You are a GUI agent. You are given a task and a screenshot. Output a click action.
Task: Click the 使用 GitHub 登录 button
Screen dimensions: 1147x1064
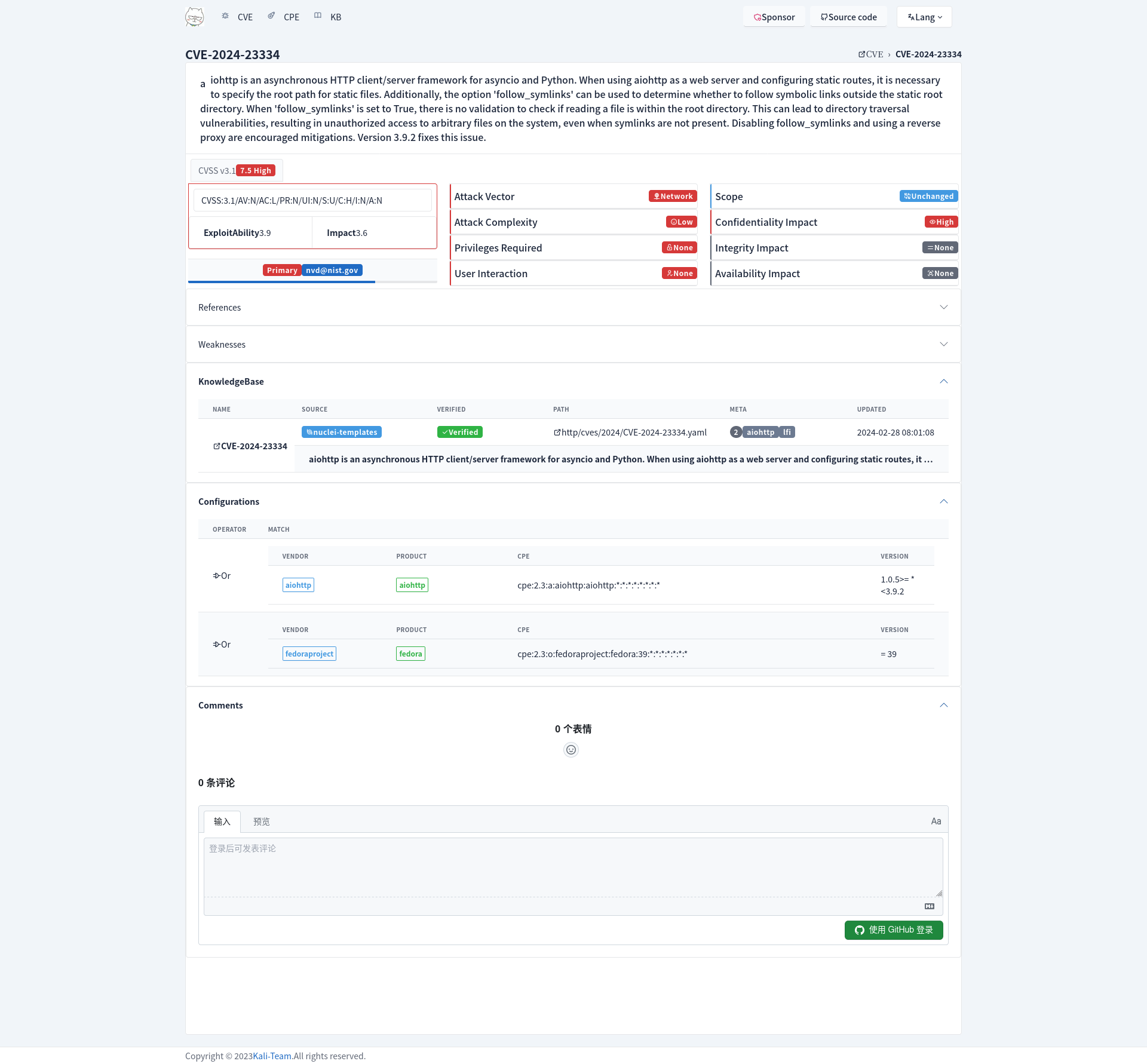coord(894,930)
